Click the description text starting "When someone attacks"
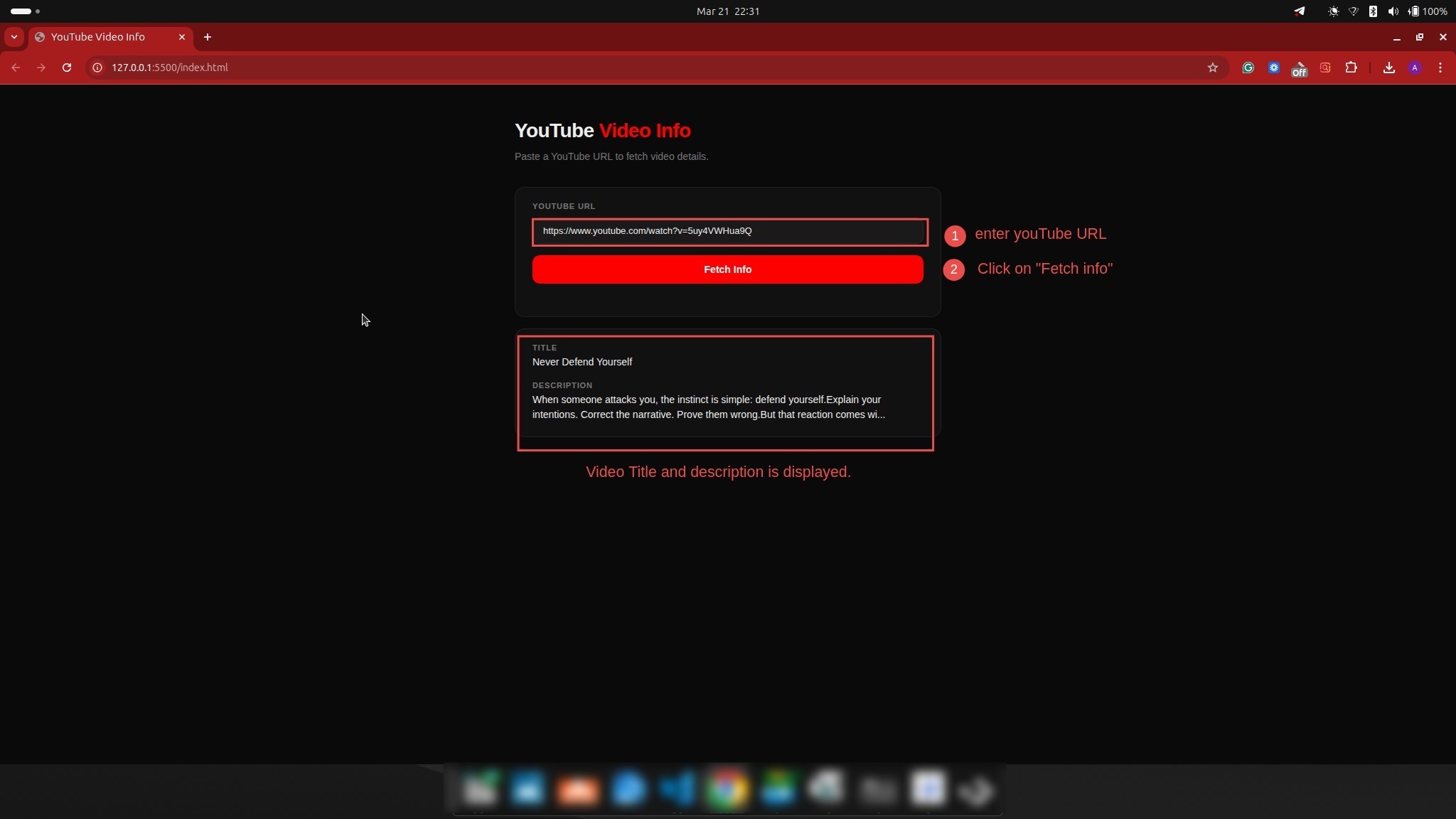 709,407
